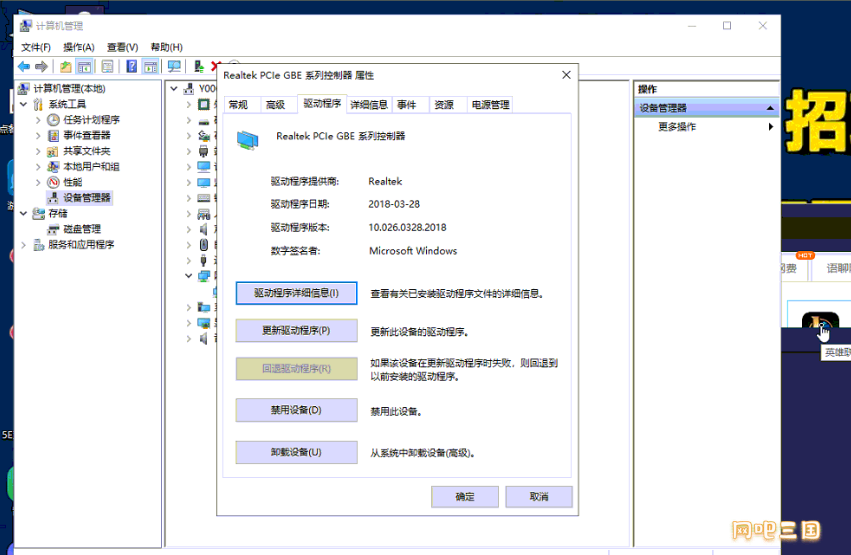
Task: Select the processor chip icon in device list
Action: [204, 104]
